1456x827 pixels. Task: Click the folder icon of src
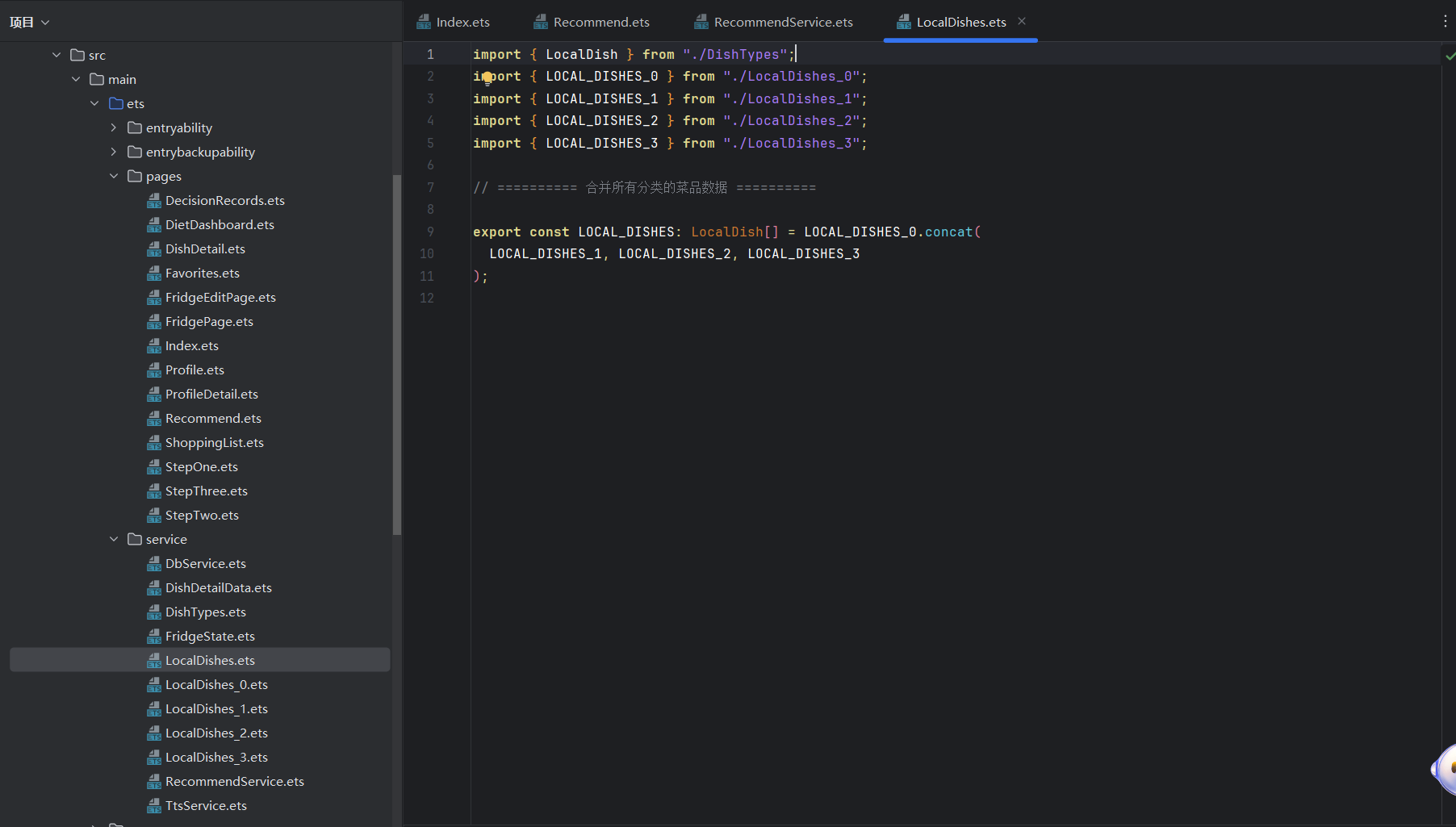[77, 55]
